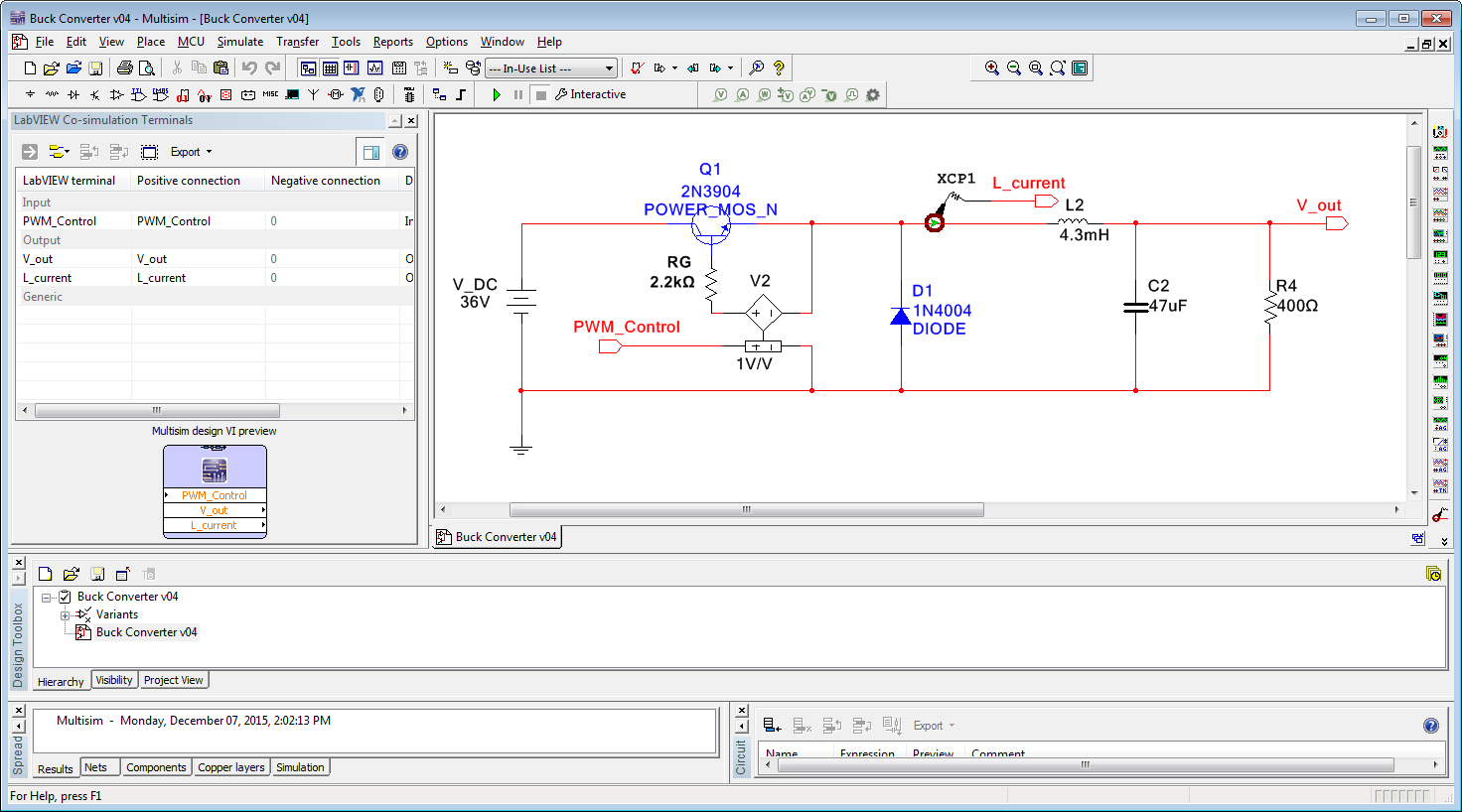Image resolution: width=1462 pixels, height=812 pixels.
Task: Open the Simulate menu
Action: coord(240,42)
